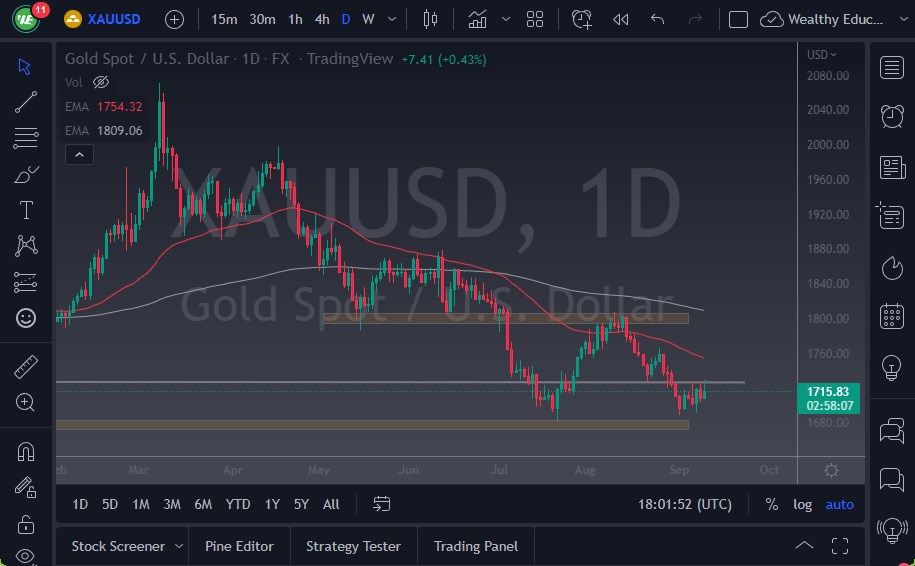915x566 pixels.
Task: Activate the zoom in tool
Action: click(x=26, y=403)
